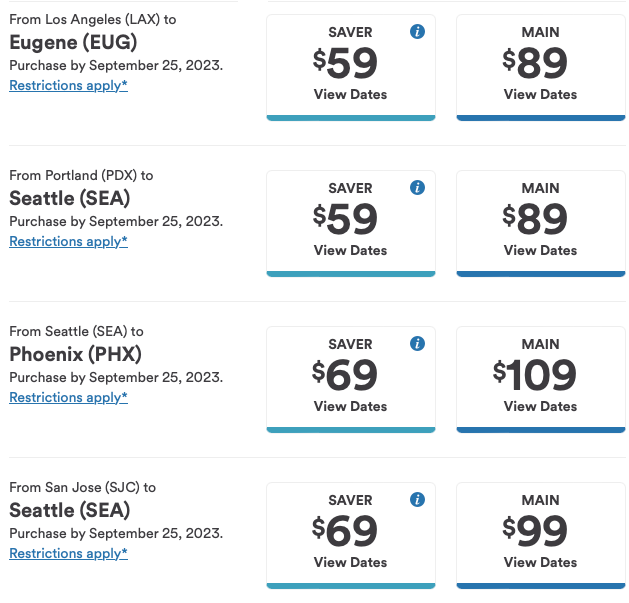View Dates for $69 Saver to Phoenix
The image size is (629, 603).
point(350,407)
